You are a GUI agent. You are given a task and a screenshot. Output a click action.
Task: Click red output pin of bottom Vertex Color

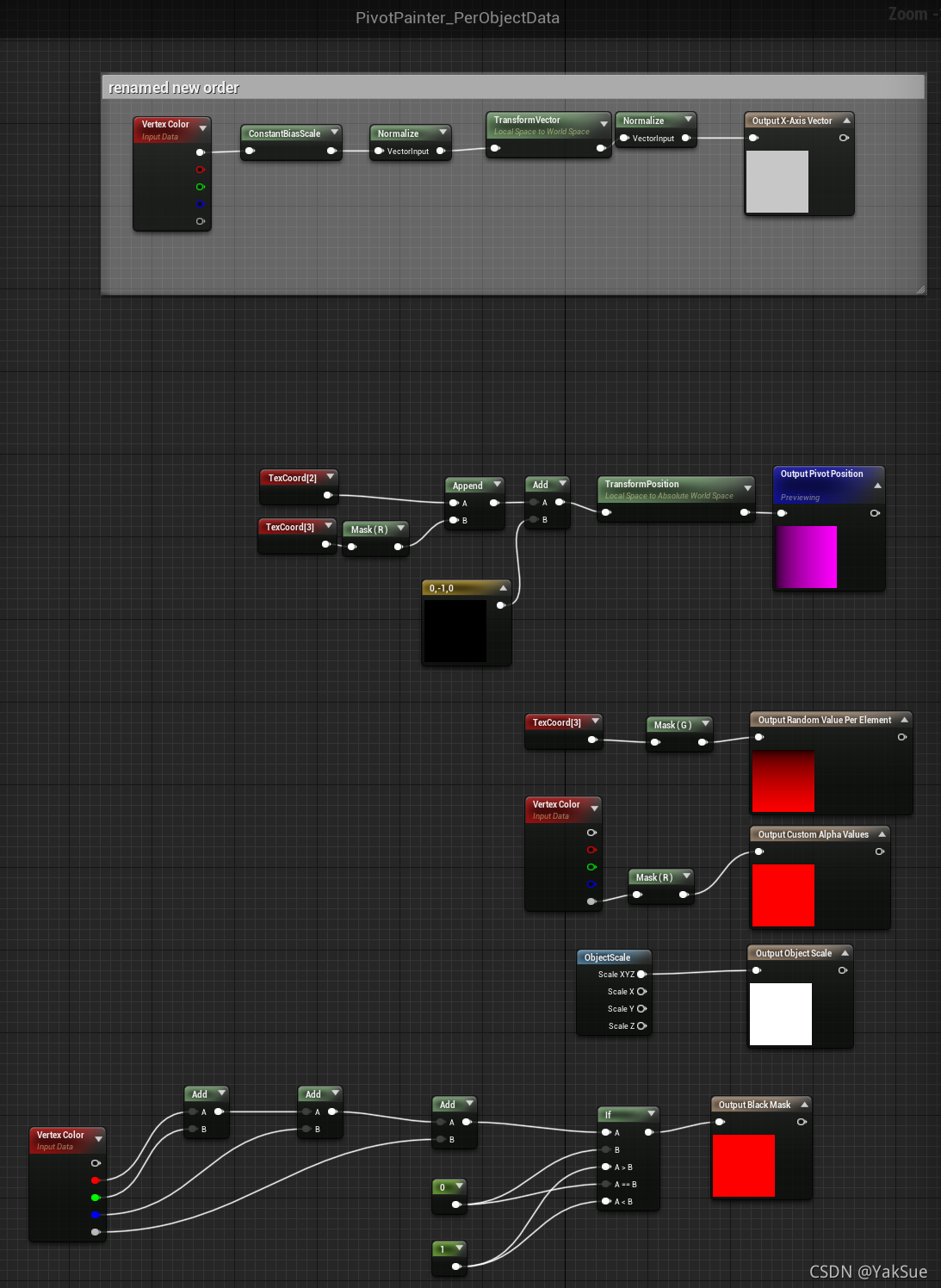pyautogui.click(x=96, y=1180)
